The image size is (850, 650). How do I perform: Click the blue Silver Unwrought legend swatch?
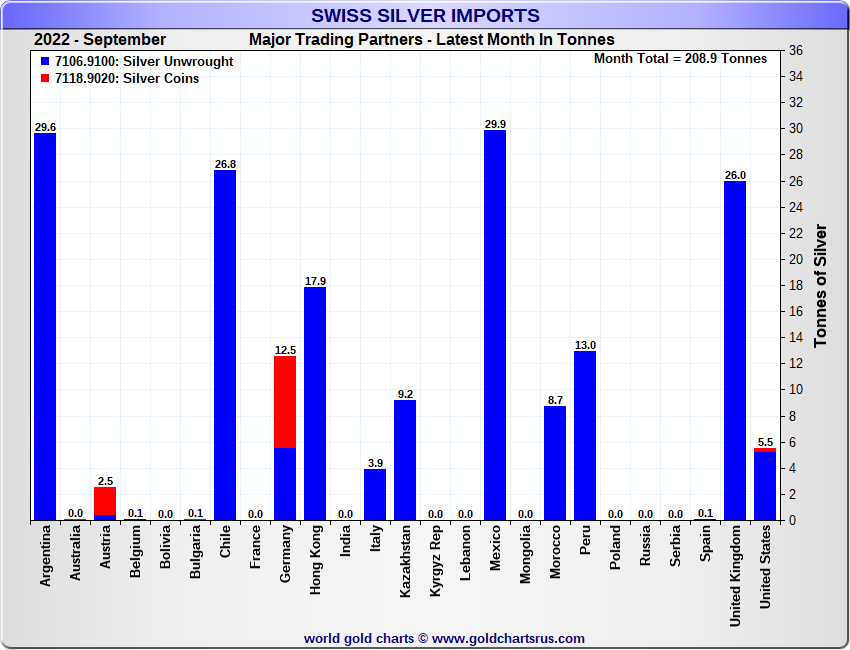45,62
